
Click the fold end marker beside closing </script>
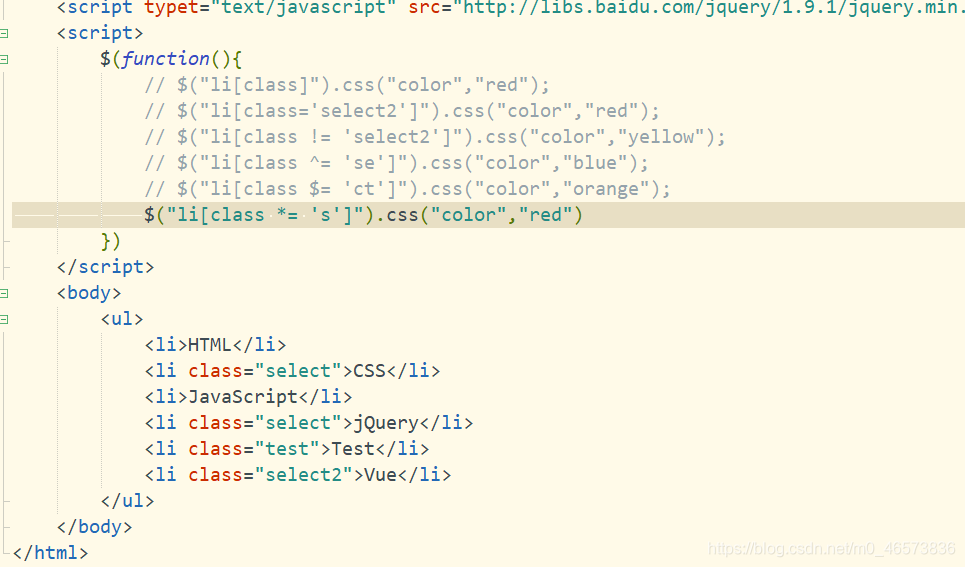point(6,267)
